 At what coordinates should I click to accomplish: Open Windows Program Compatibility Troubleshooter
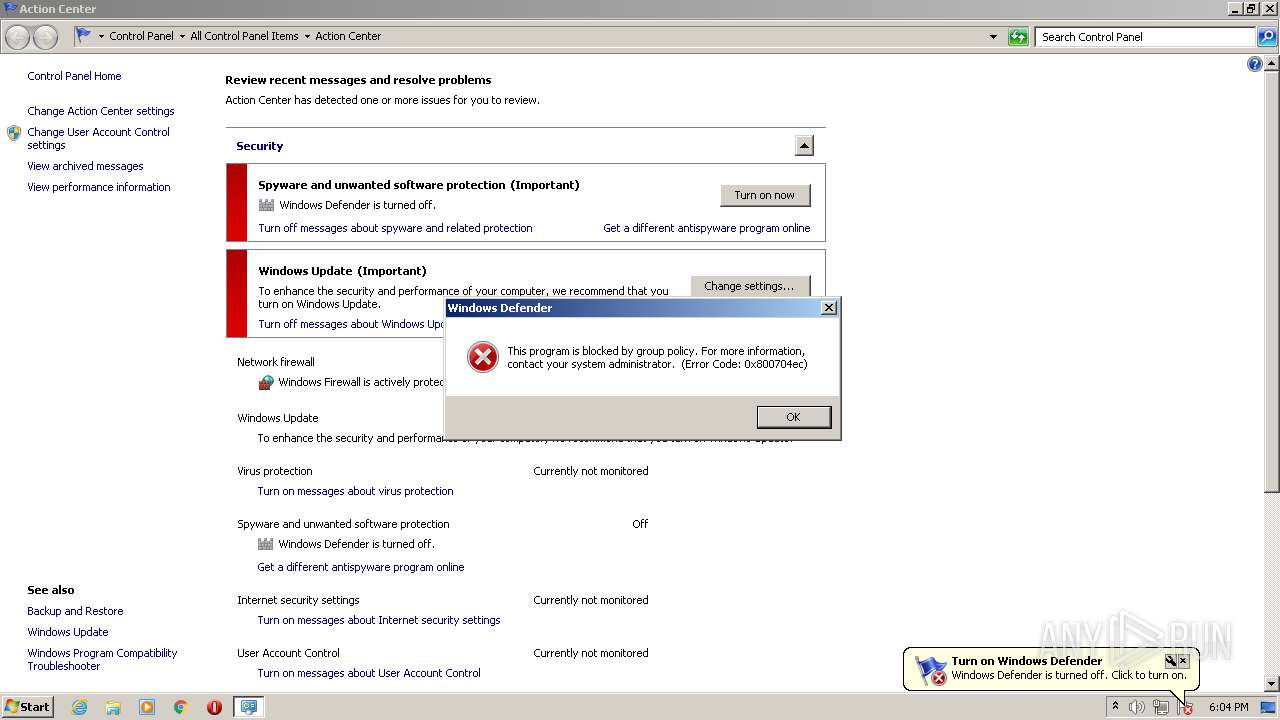point(102,659)
